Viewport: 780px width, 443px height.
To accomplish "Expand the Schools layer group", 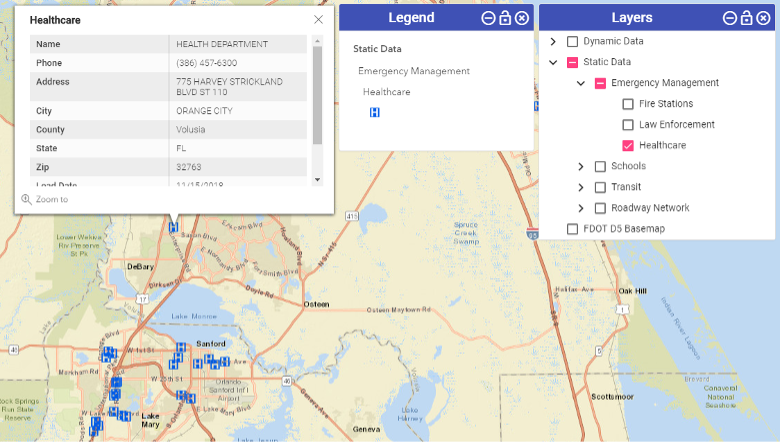I will pyautogui.click(x=581, y=167).
